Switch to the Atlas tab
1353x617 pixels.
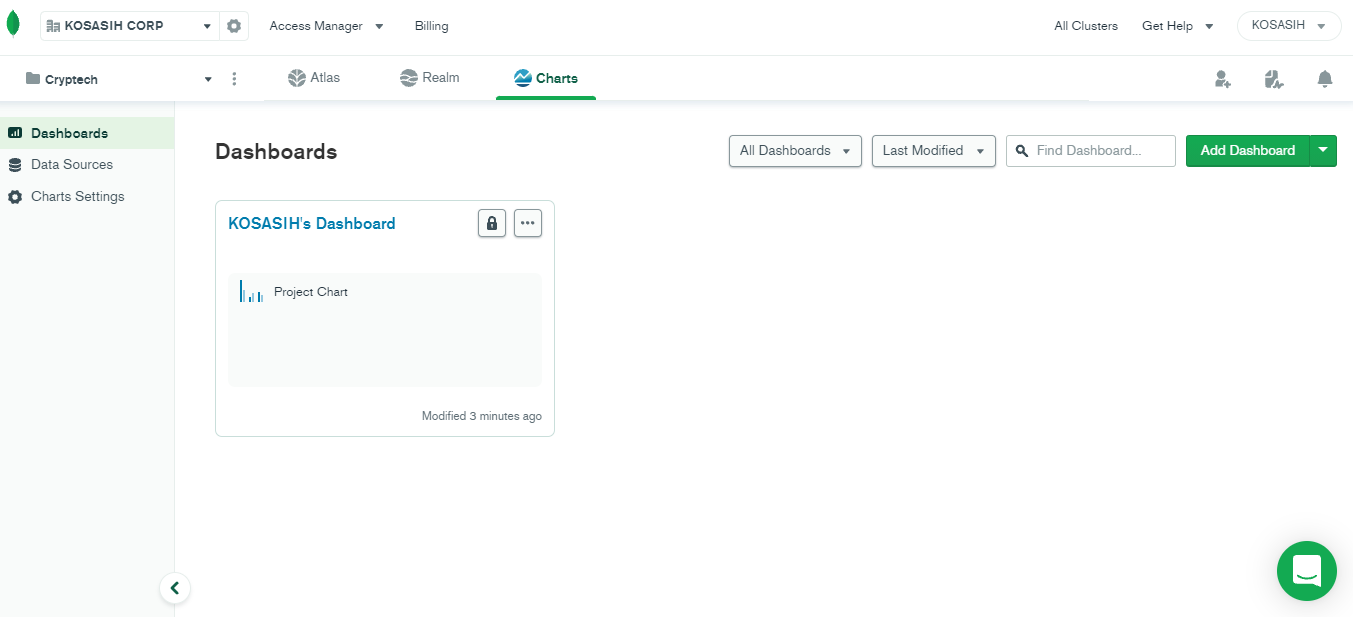click(314, 78)
